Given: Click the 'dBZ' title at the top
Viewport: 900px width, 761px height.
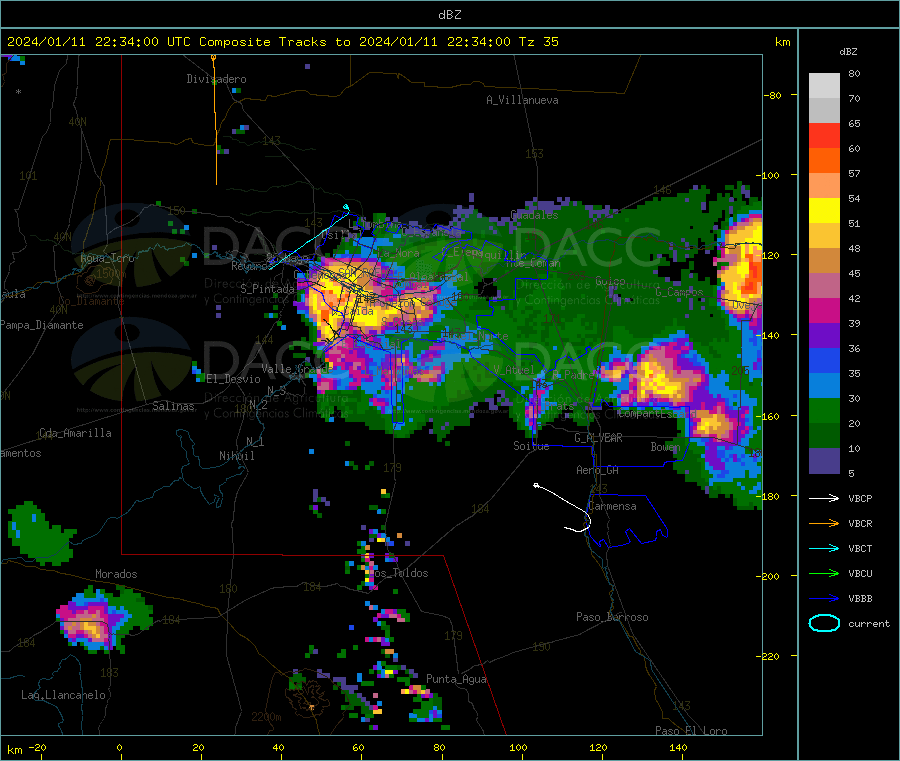Looking at the screenshot, I should tap(449, 15).
